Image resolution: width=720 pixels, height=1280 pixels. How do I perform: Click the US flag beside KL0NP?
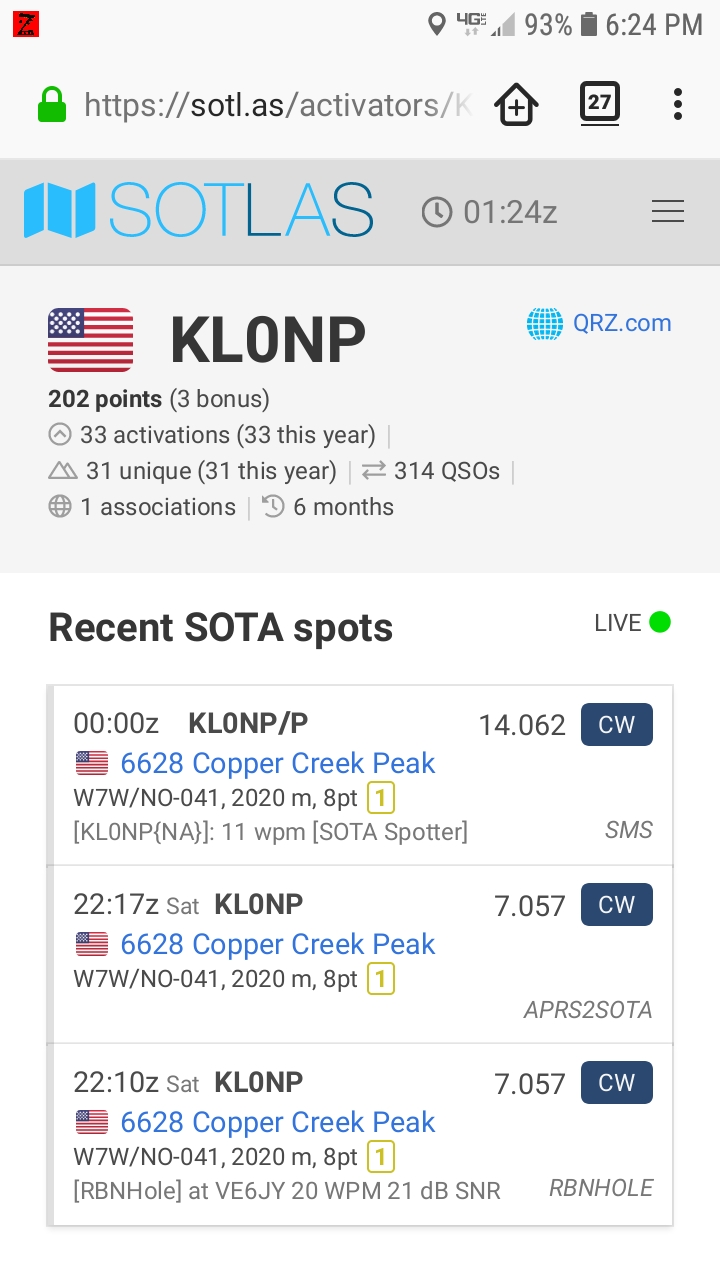91,340
